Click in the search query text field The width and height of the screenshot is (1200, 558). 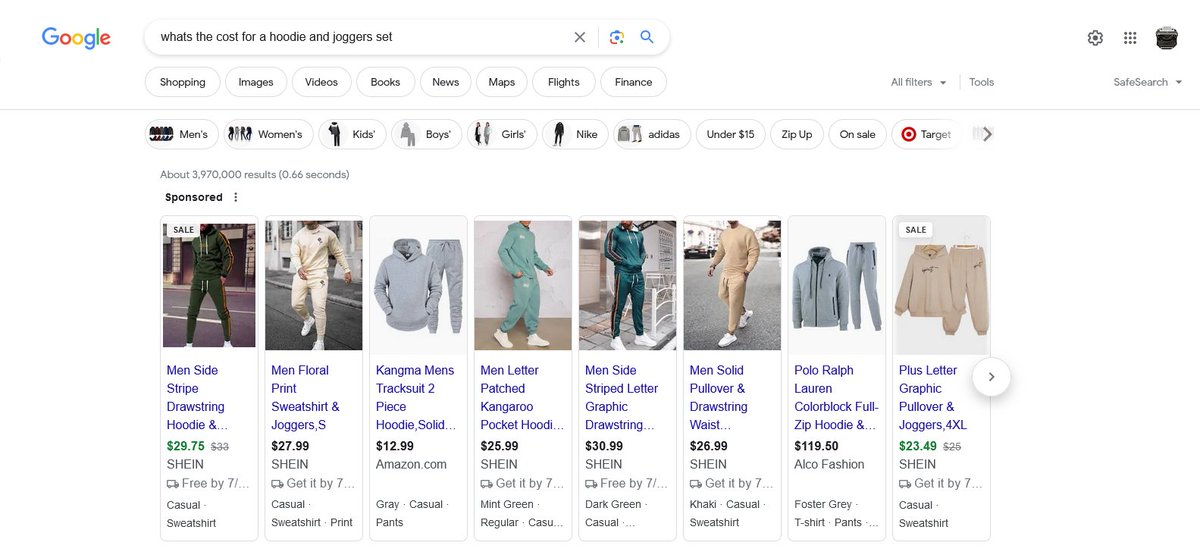[x=360, y=37]
